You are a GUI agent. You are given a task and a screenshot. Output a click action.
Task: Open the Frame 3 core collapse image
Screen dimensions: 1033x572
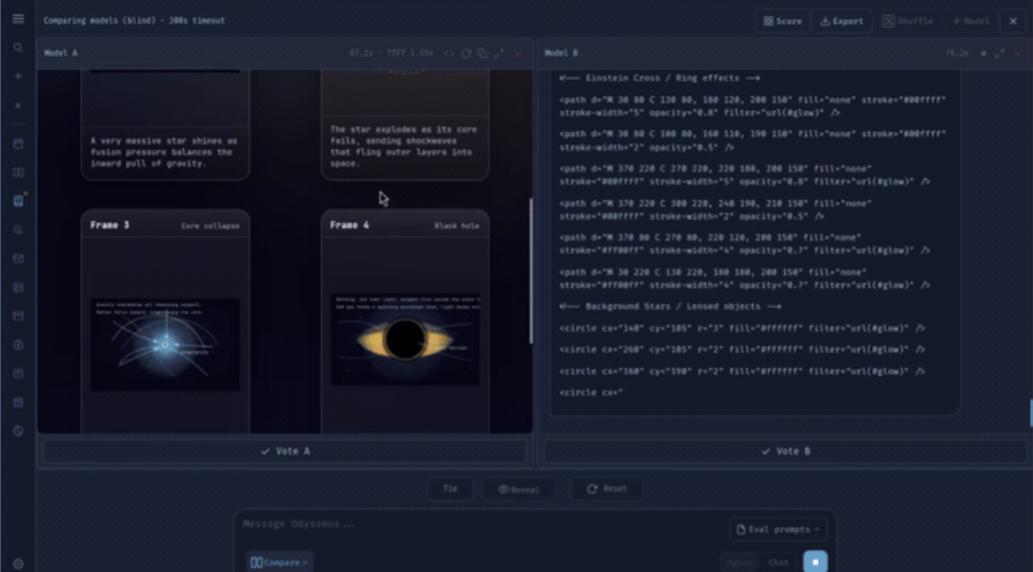[165, 344]
